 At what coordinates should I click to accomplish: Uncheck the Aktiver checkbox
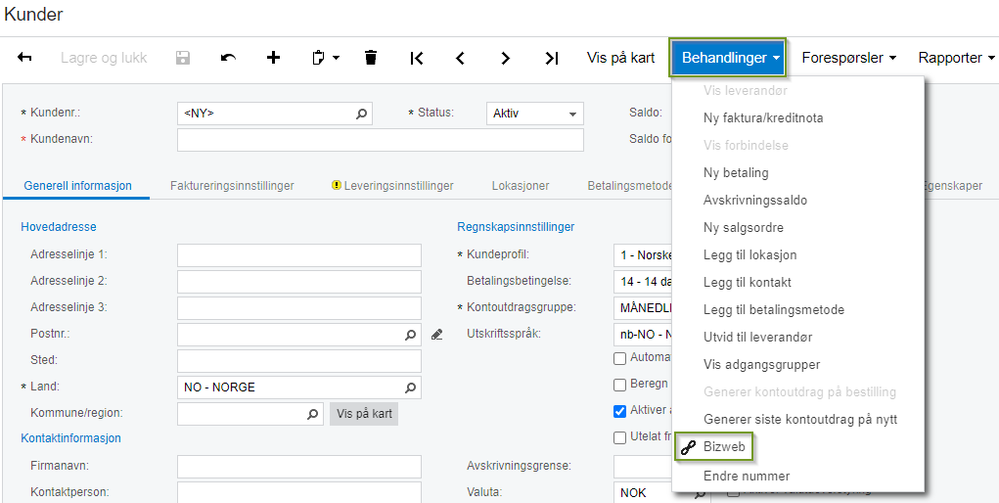click(x=619, y=411)
